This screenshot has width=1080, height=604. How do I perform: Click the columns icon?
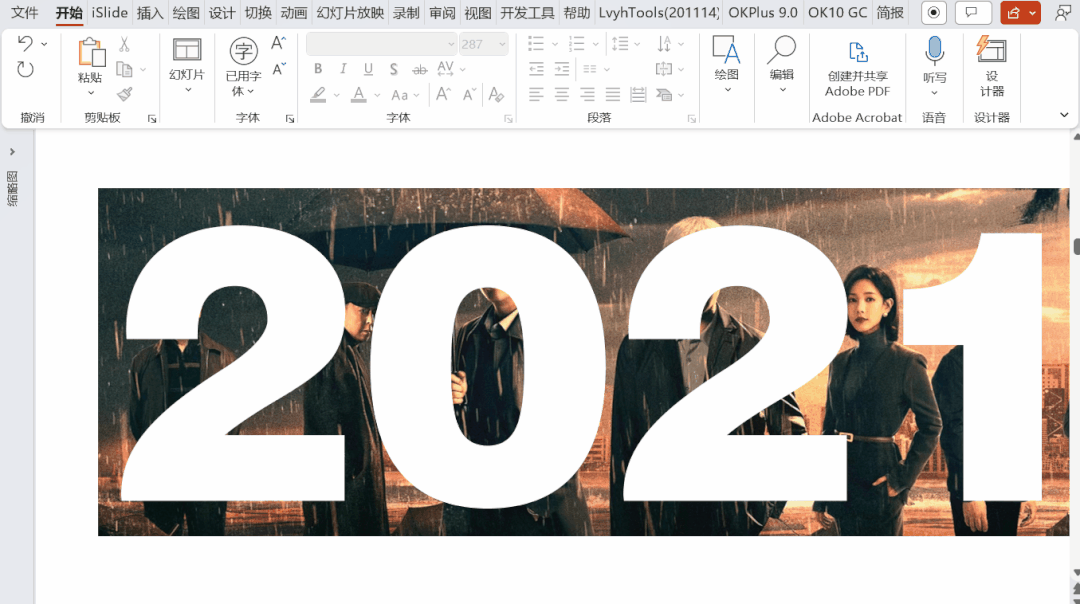[x=590, y=69]
